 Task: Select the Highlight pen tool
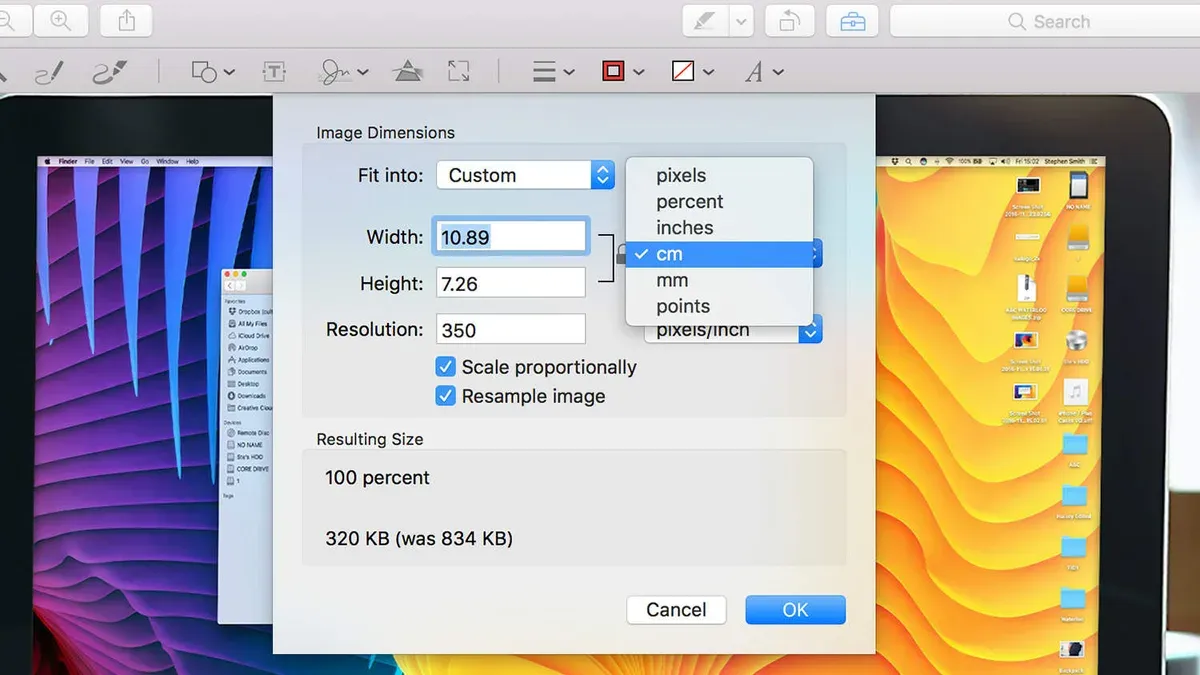(706, 21)
